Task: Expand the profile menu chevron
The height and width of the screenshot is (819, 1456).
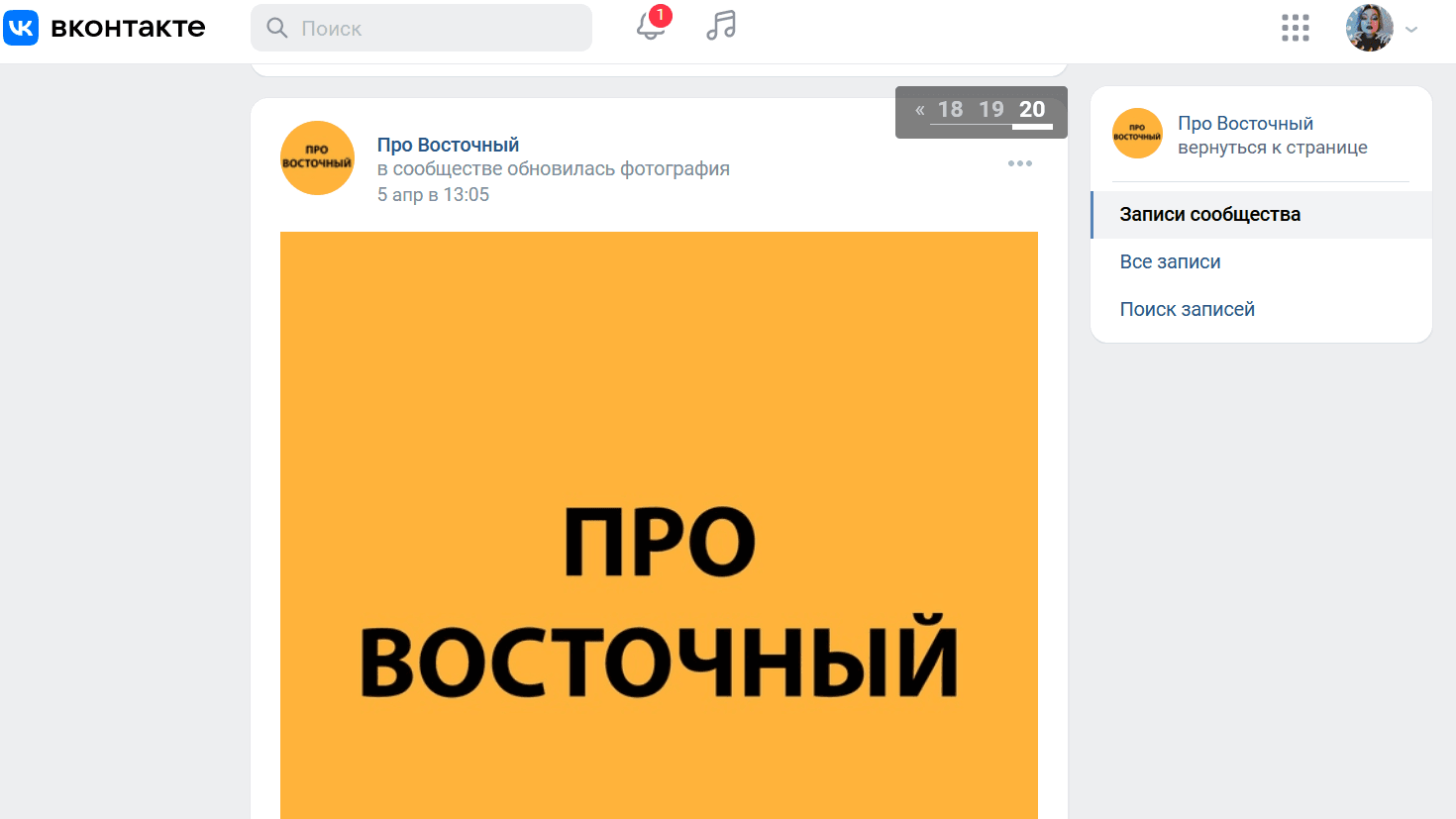Action: click(1411, 30)
